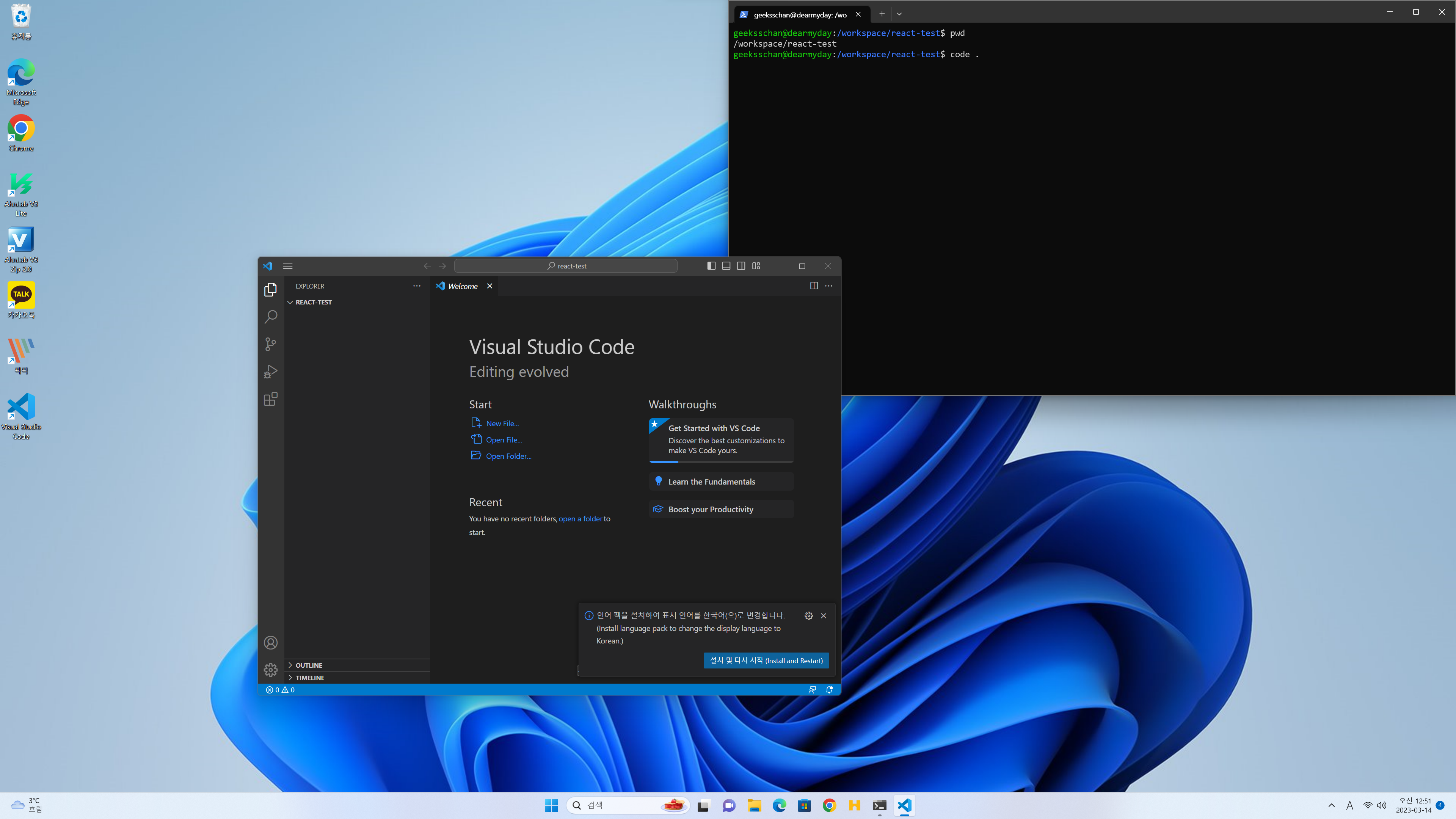Screen dimensions: 1456x819
Task: Expand the TIMELINE section
Action: [x=357, y=678]
